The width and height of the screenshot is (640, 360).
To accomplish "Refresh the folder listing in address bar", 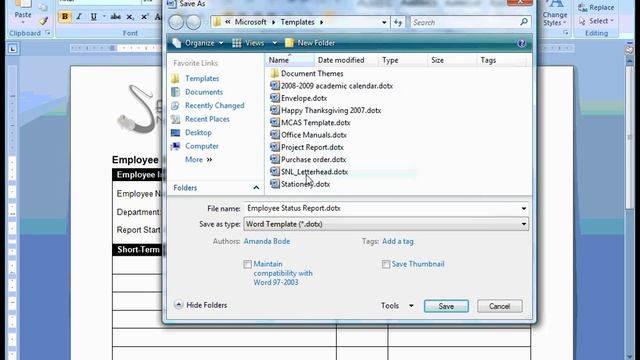I will pyautogui.click(x=398, y=22).
